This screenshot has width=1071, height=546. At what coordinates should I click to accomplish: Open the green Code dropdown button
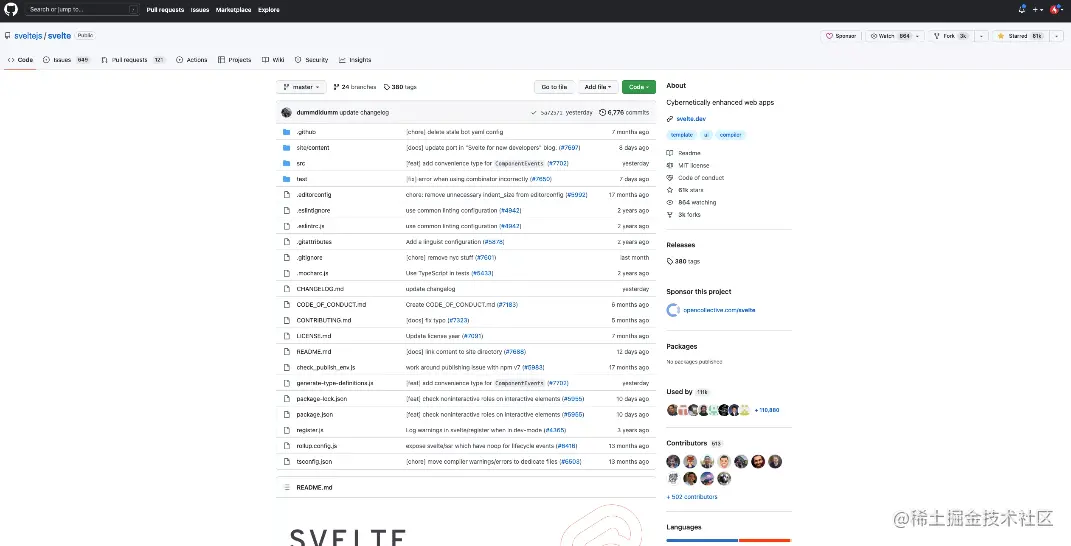coord(639,87)
